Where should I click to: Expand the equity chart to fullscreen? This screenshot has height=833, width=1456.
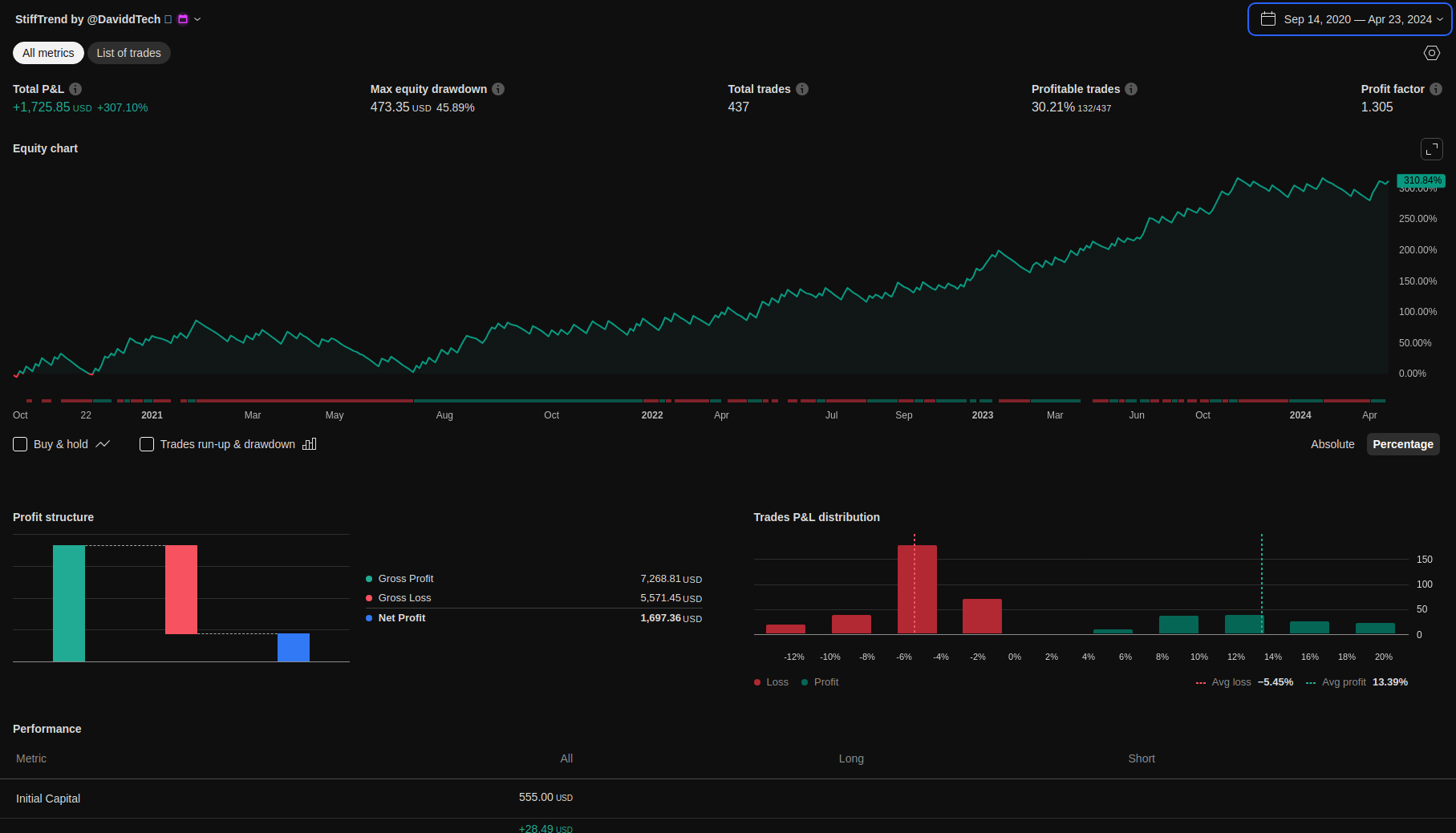pyautogui.click(x=1432, y=149)
